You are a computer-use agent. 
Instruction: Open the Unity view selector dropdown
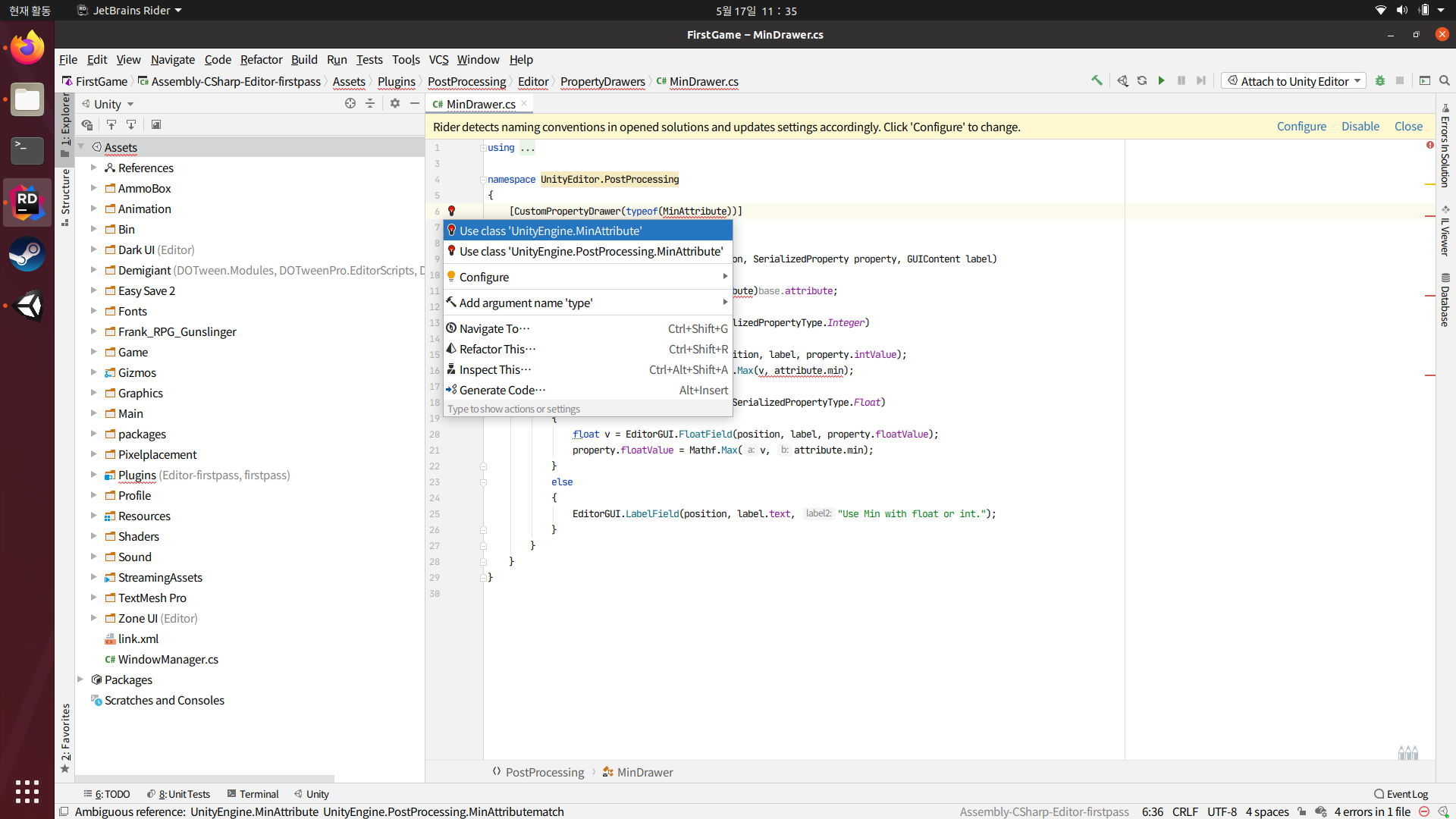108,104
